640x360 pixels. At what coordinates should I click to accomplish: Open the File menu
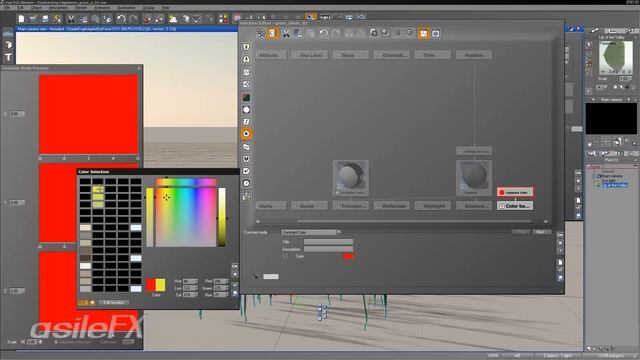click(x=7, y=8)
